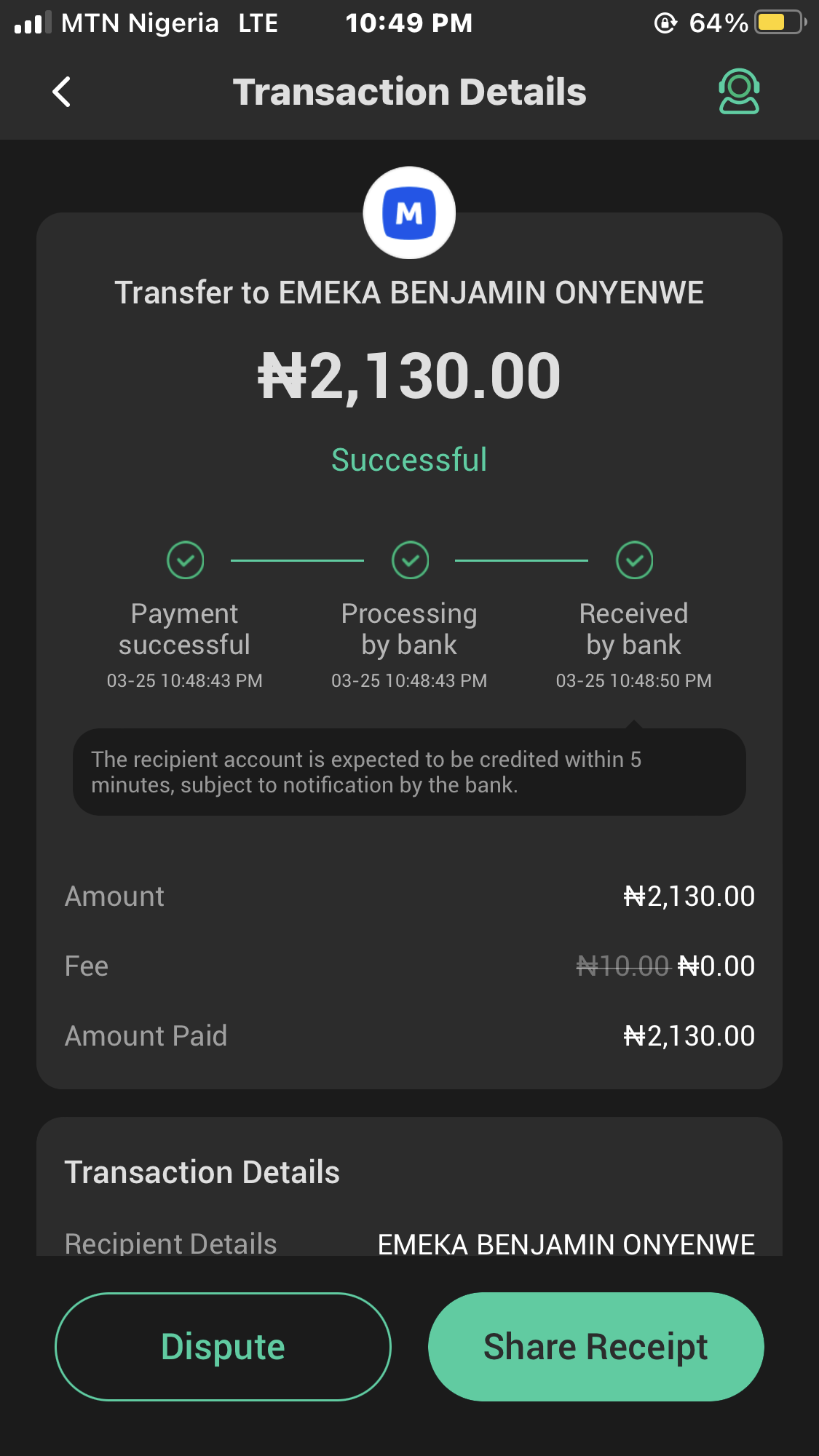Screen dimensions: 819x1456
Task: Tap the ₦2,130.00 headline amount
Action: 409,376
